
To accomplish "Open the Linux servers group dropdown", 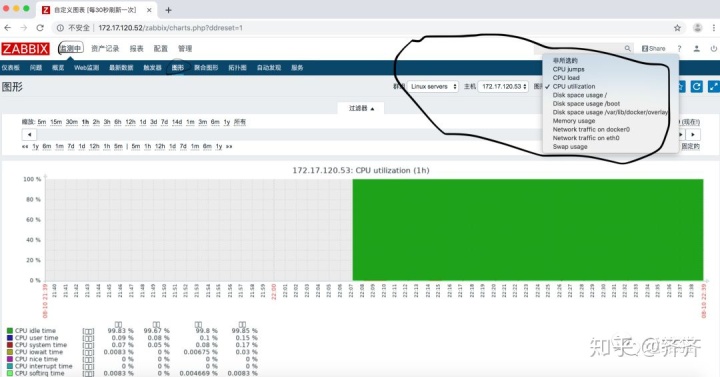I will (x=433, y=86).
